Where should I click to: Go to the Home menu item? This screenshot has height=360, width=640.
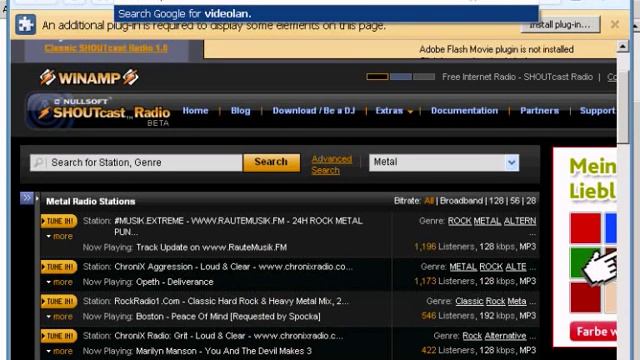pos(195,111)
